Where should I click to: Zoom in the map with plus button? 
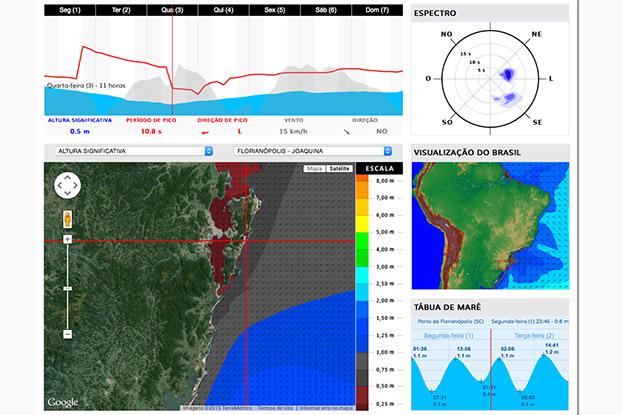pyautogui.click(x=67, y=239)
